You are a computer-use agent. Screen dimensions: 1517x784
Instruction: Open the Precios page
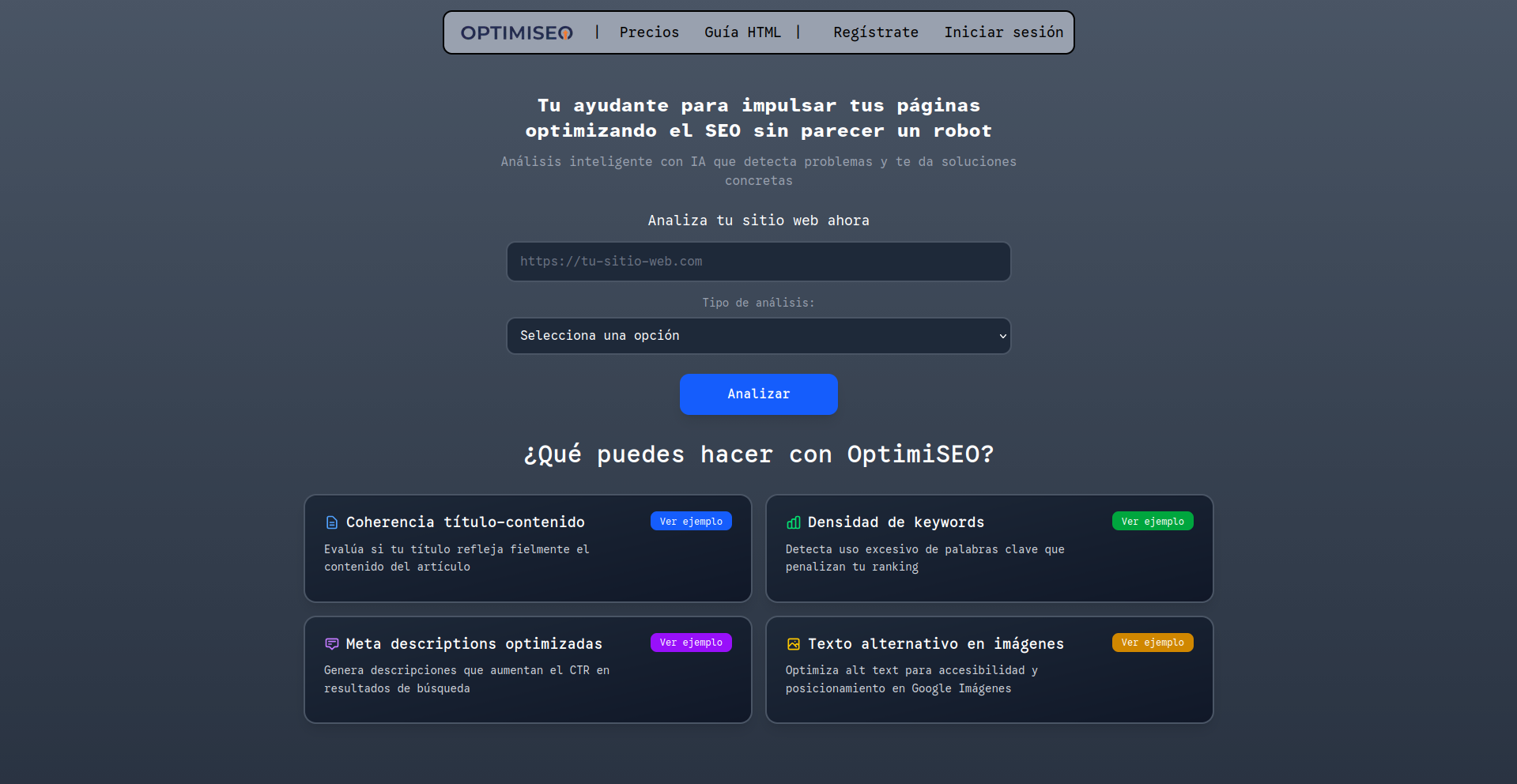pyautogui.click(x=649, y=32)
